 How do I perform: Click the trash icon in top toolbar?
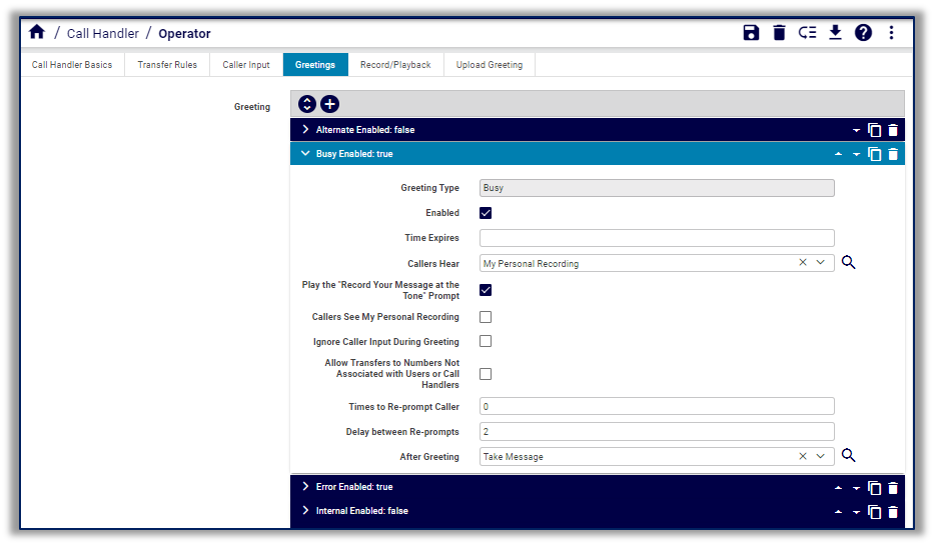pos(779,32)
